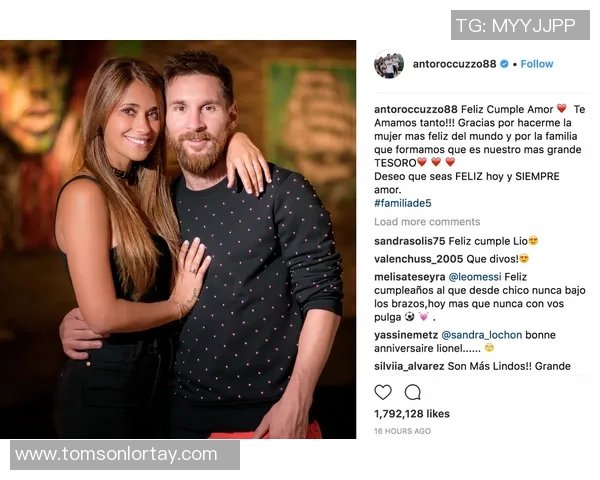Screen dimensions: 600x480
Task: Click the heart like icon
Action: pos(383,392)
